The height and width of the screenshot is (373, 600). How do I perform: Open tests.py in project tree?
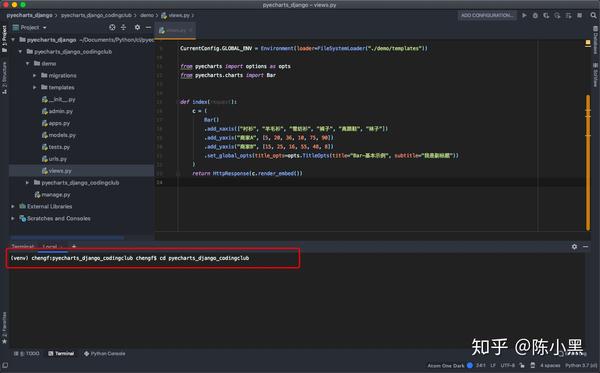[55, 147]
